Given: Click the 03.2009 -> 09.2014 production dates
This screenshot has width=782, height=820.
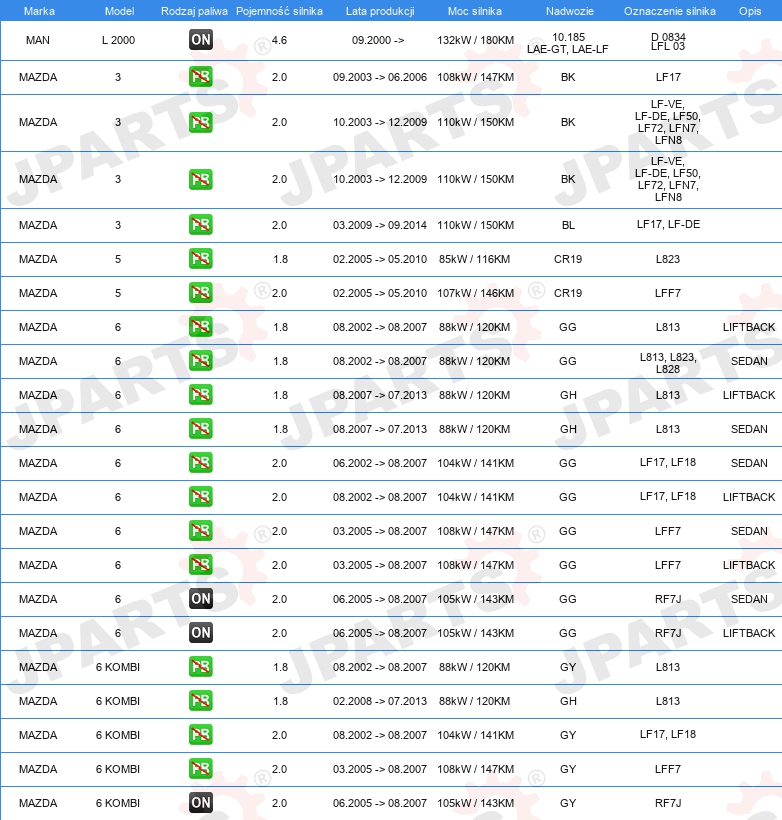Looking at the screenshot, I should click(x=380, y=225).
